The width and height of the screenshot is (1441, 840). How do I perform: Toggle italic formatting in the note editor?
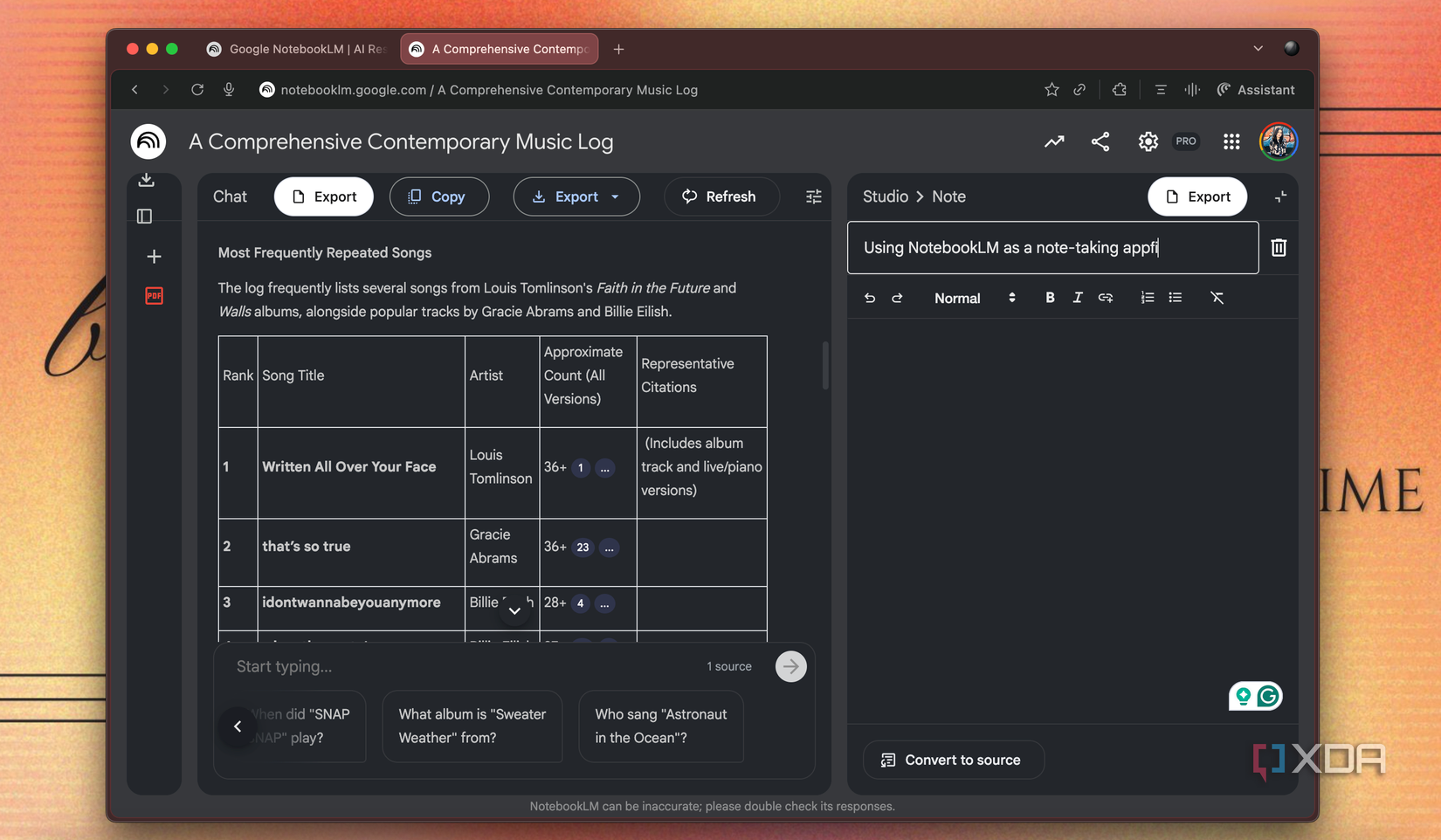pos(1078,298)
